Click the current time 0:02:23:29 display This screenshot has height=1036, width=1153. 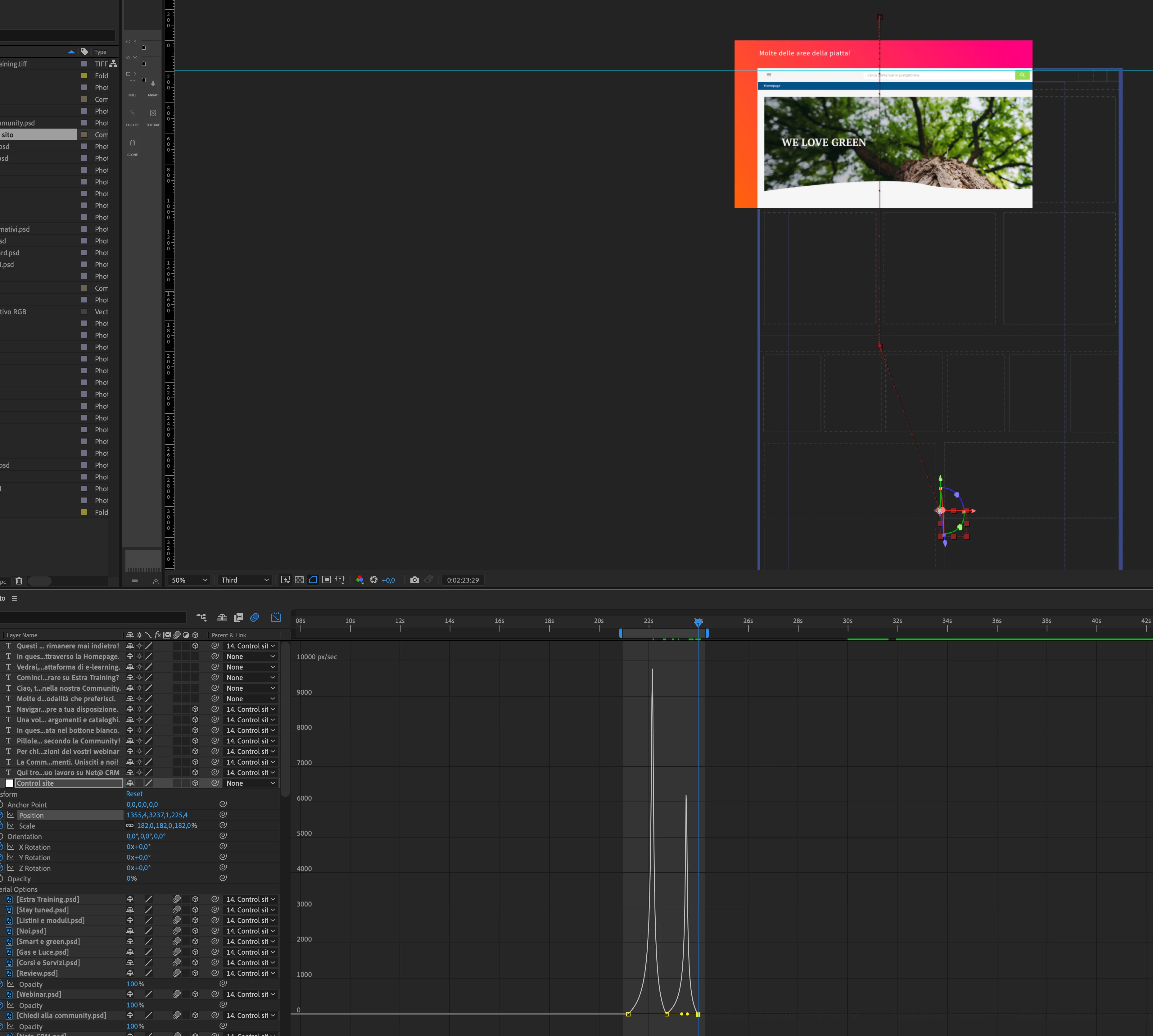coord(463,580)
